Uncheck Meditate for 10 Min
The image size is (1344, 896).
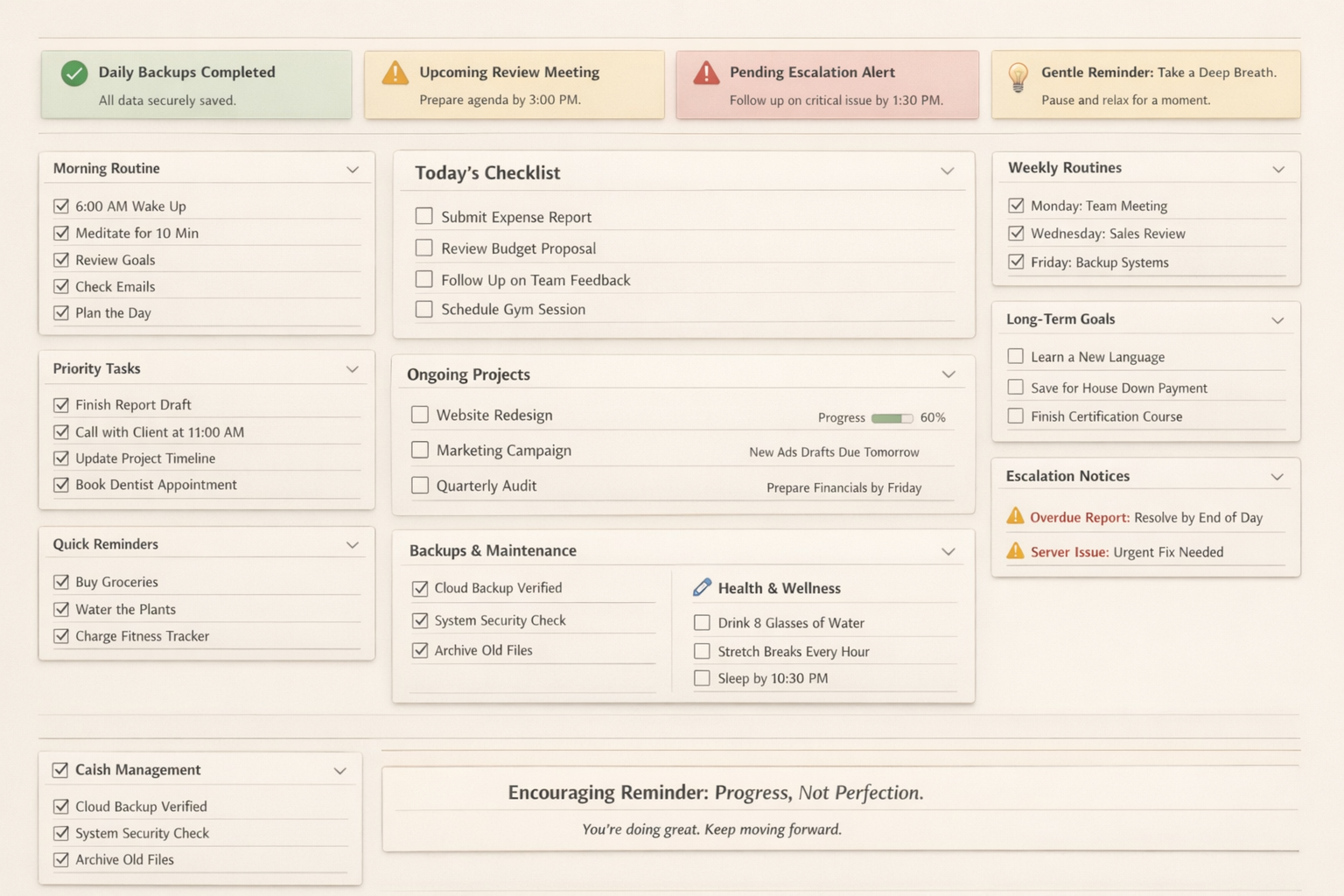click(61, 233)
